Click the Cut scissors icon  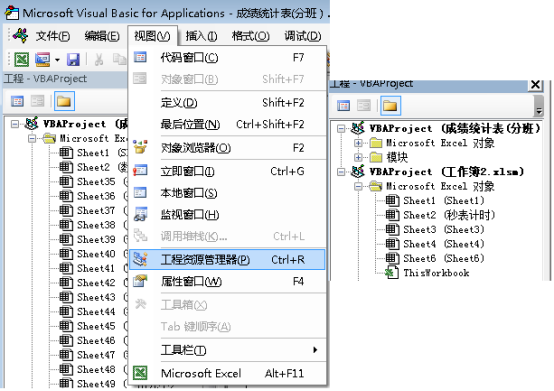99,59
